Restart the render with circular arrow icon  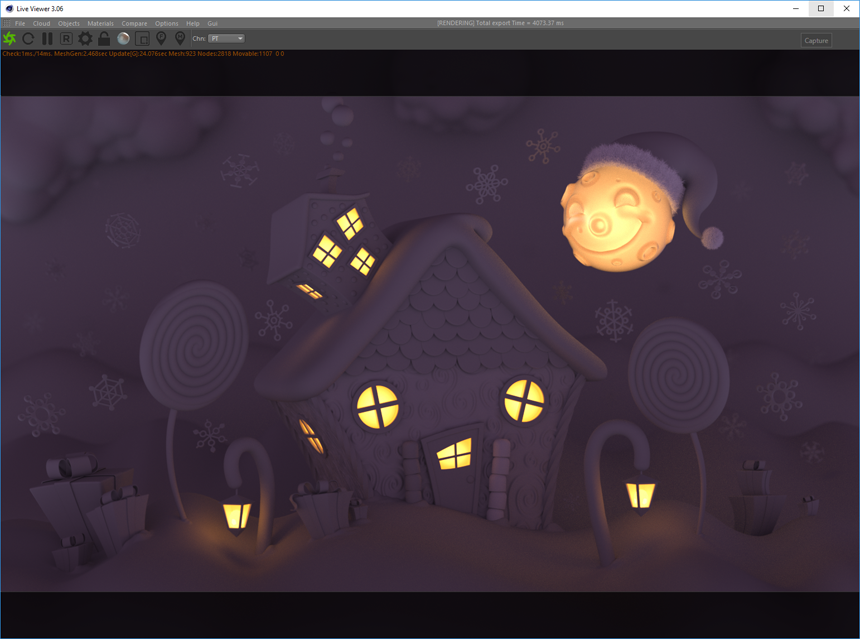click(x=29, y=38)
